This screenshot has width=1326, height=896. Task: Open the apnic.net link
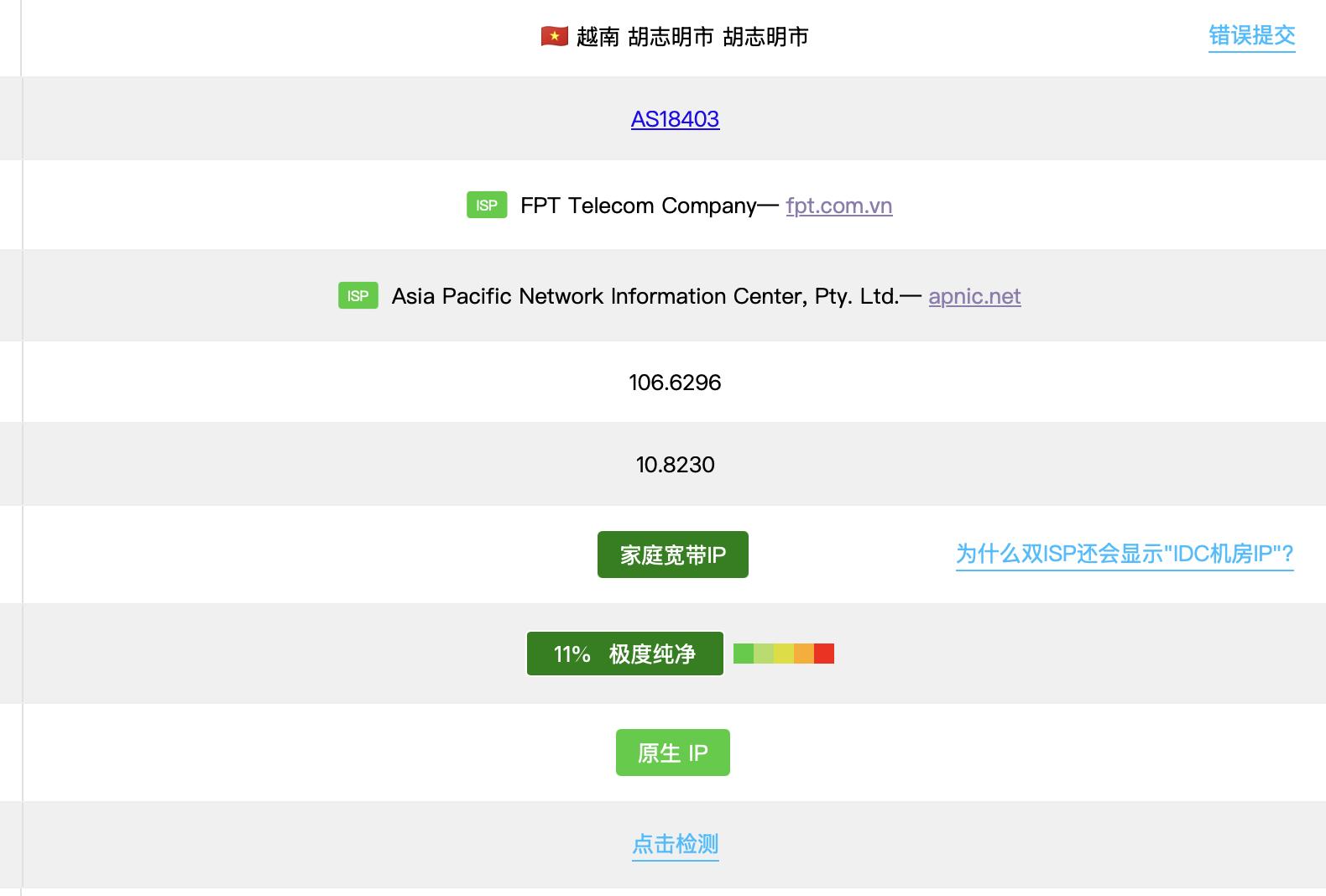click(x=974, y=296)
